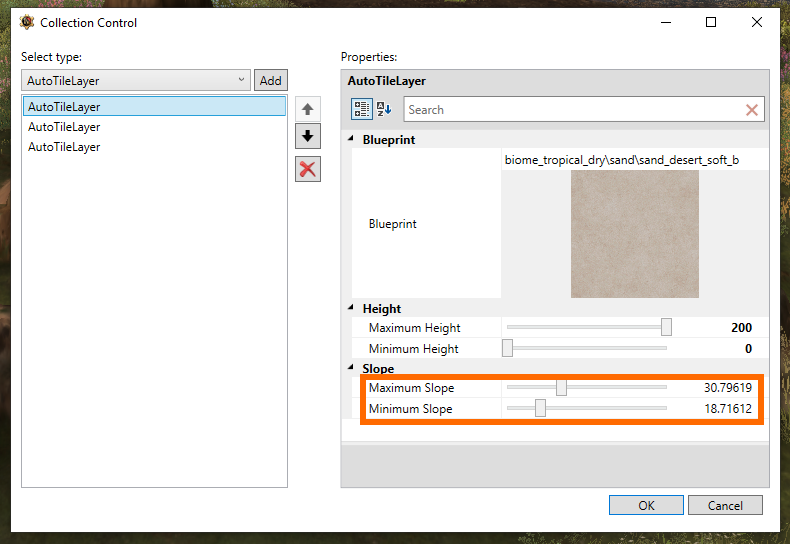Clear the property search with the red X
This screenshot has width=790, height=544.
click(752, 110)
